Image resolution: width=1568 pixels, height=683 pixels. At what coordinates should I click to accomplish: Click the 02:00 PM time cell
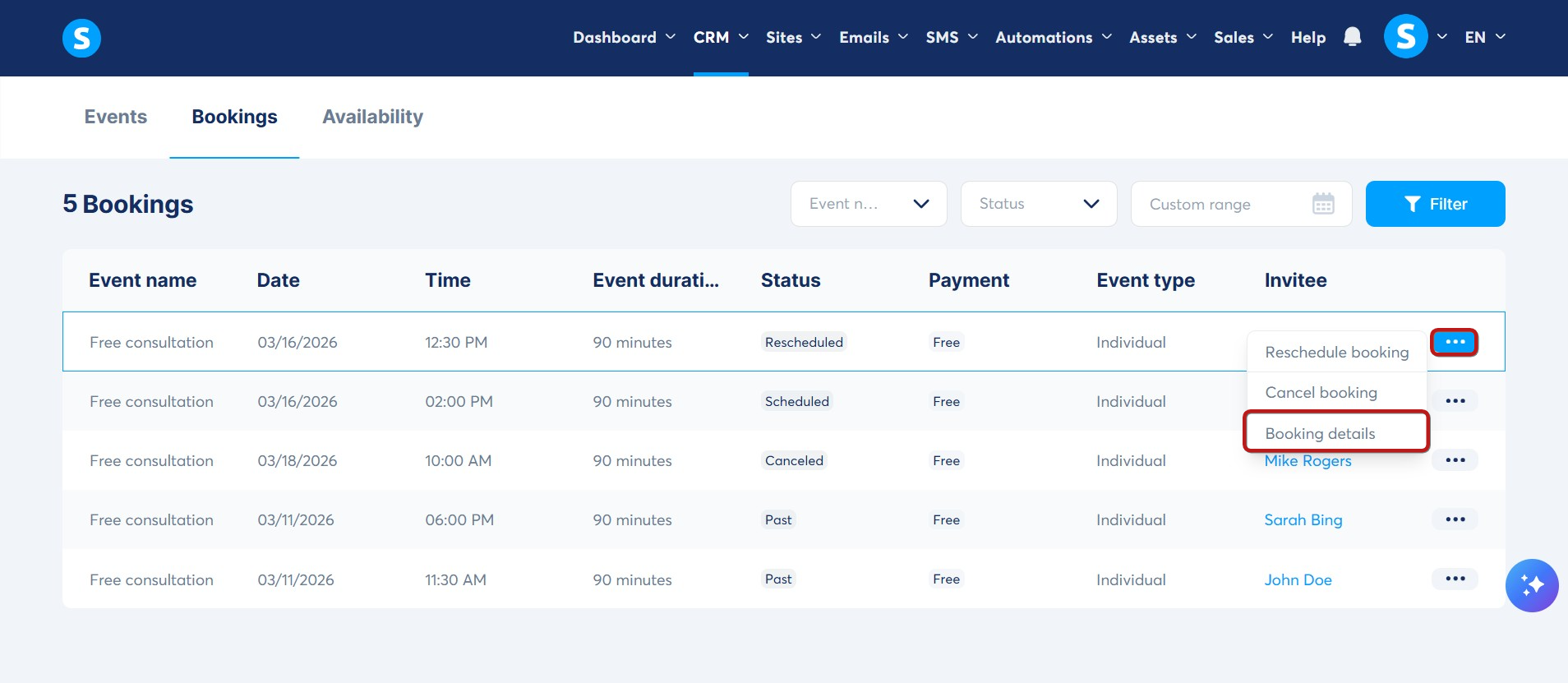coord(459,402)
